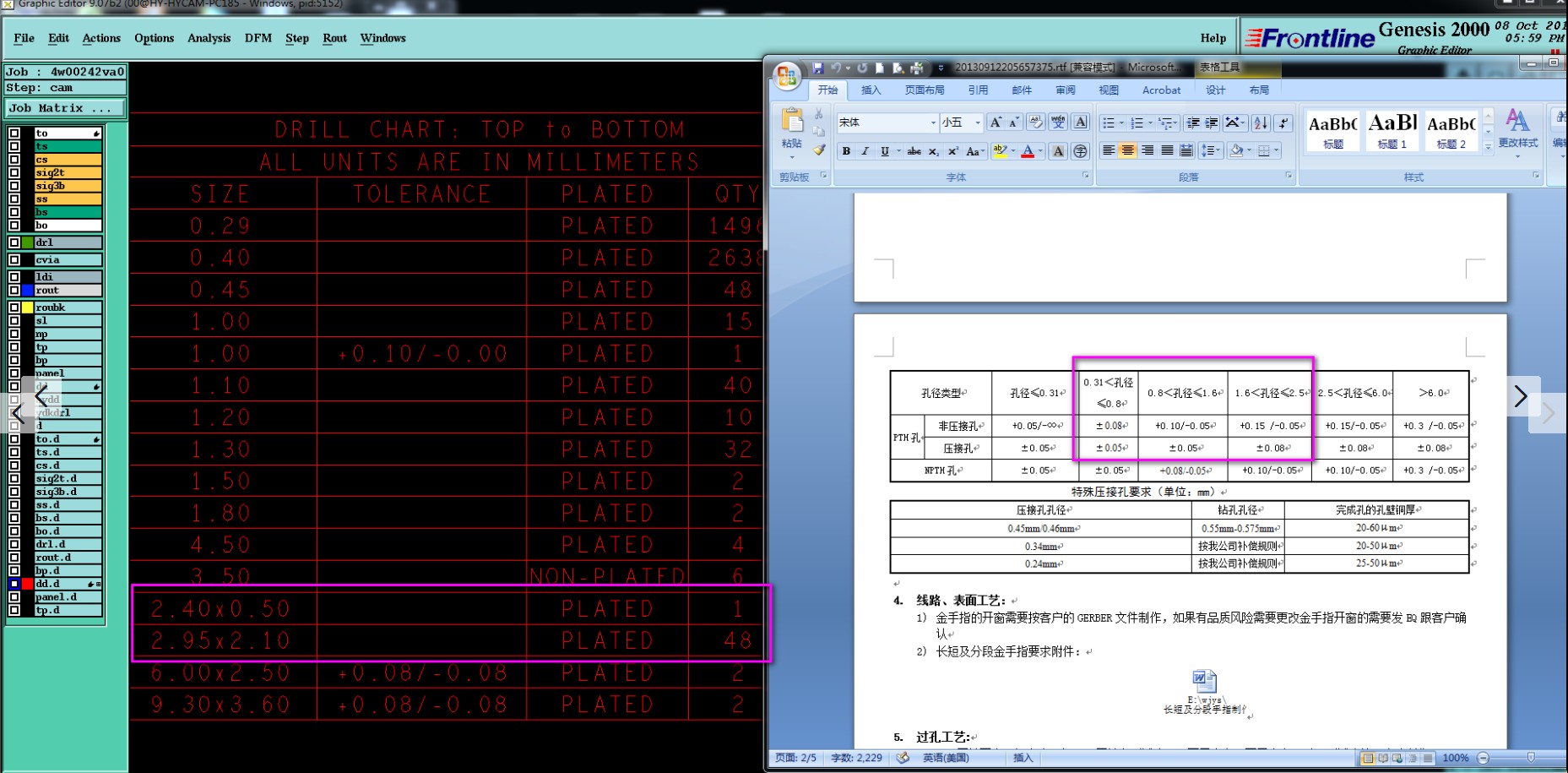Undo last action in Word

click(836, 68)
